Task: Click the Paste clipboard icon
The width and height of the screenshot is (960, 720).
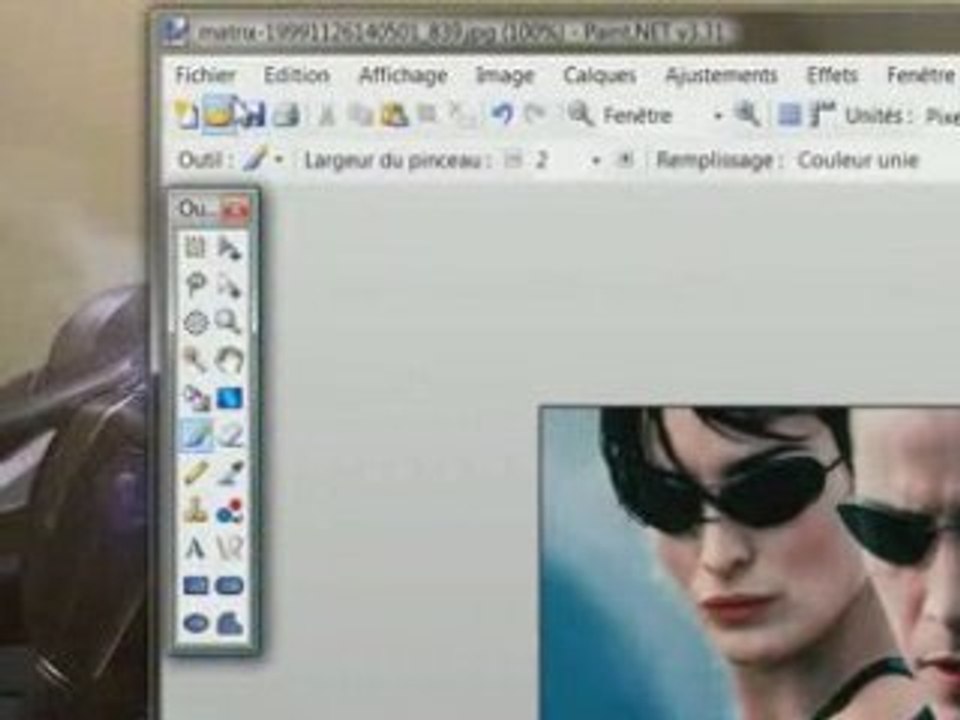Action: click(394, 114)
